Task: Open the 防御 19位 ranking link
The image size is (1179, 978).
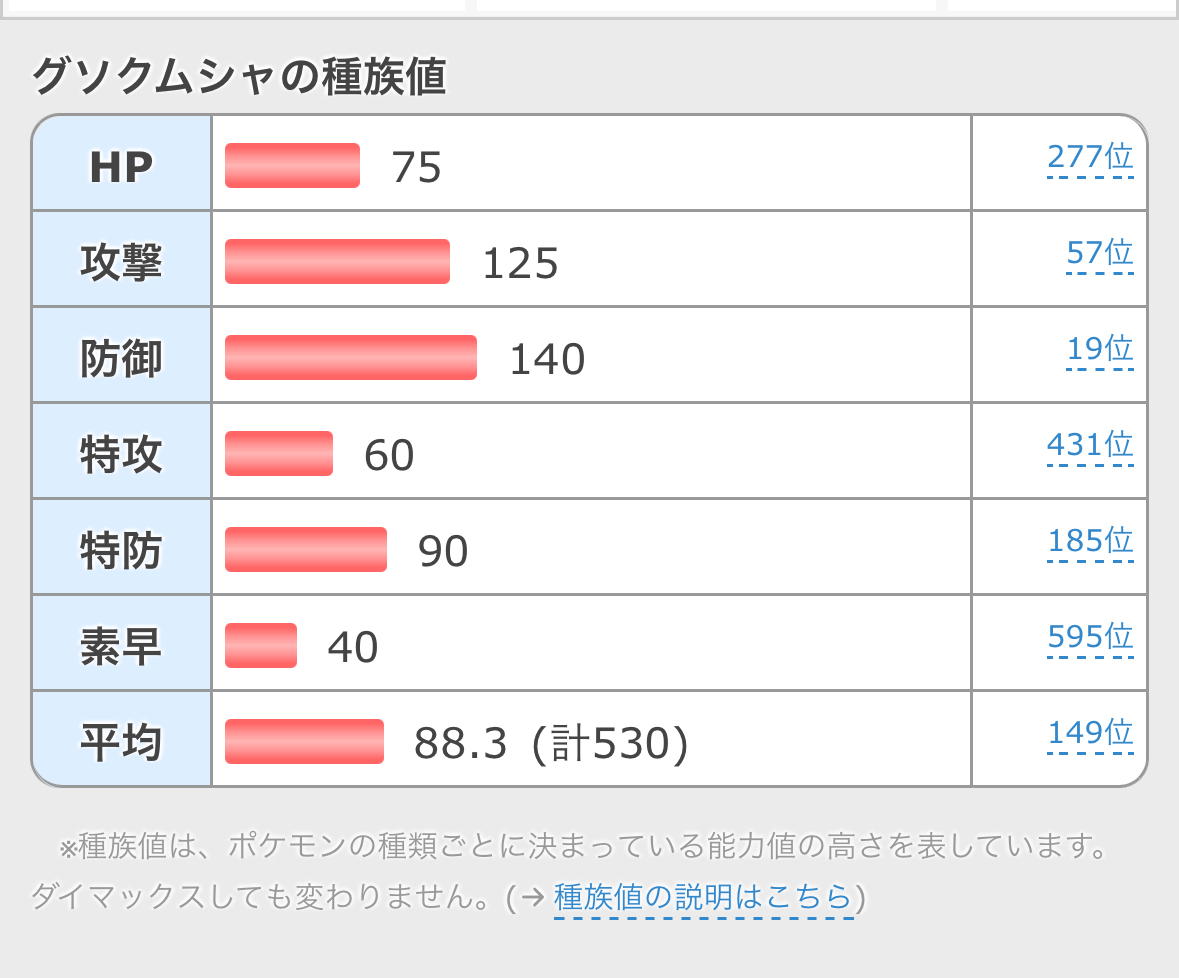Action: pyautogui.click(x=1099, y=349)
